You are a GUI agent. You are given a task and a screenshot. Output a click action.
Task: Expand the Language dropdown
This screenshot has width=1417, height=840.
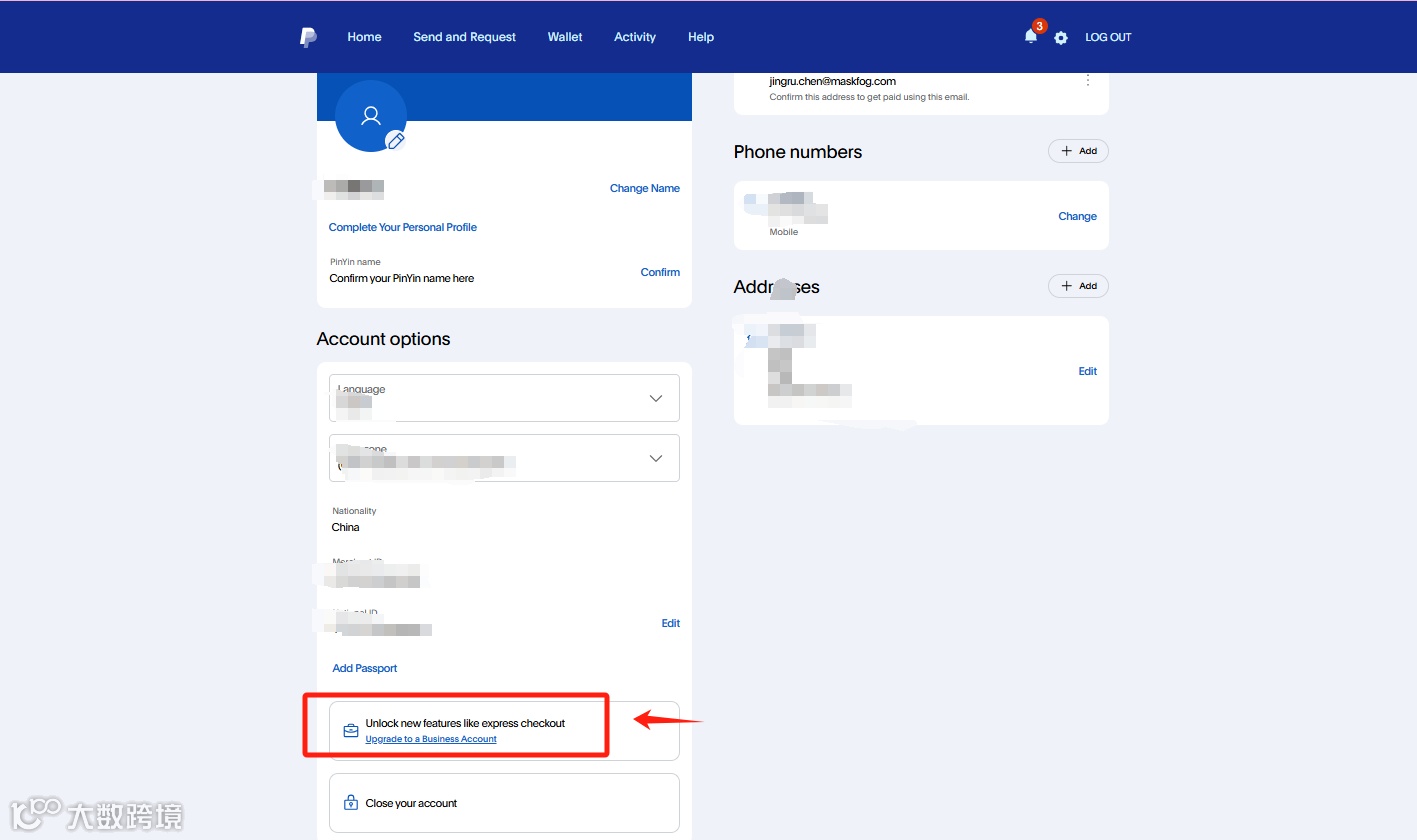[x=504, y=398]
